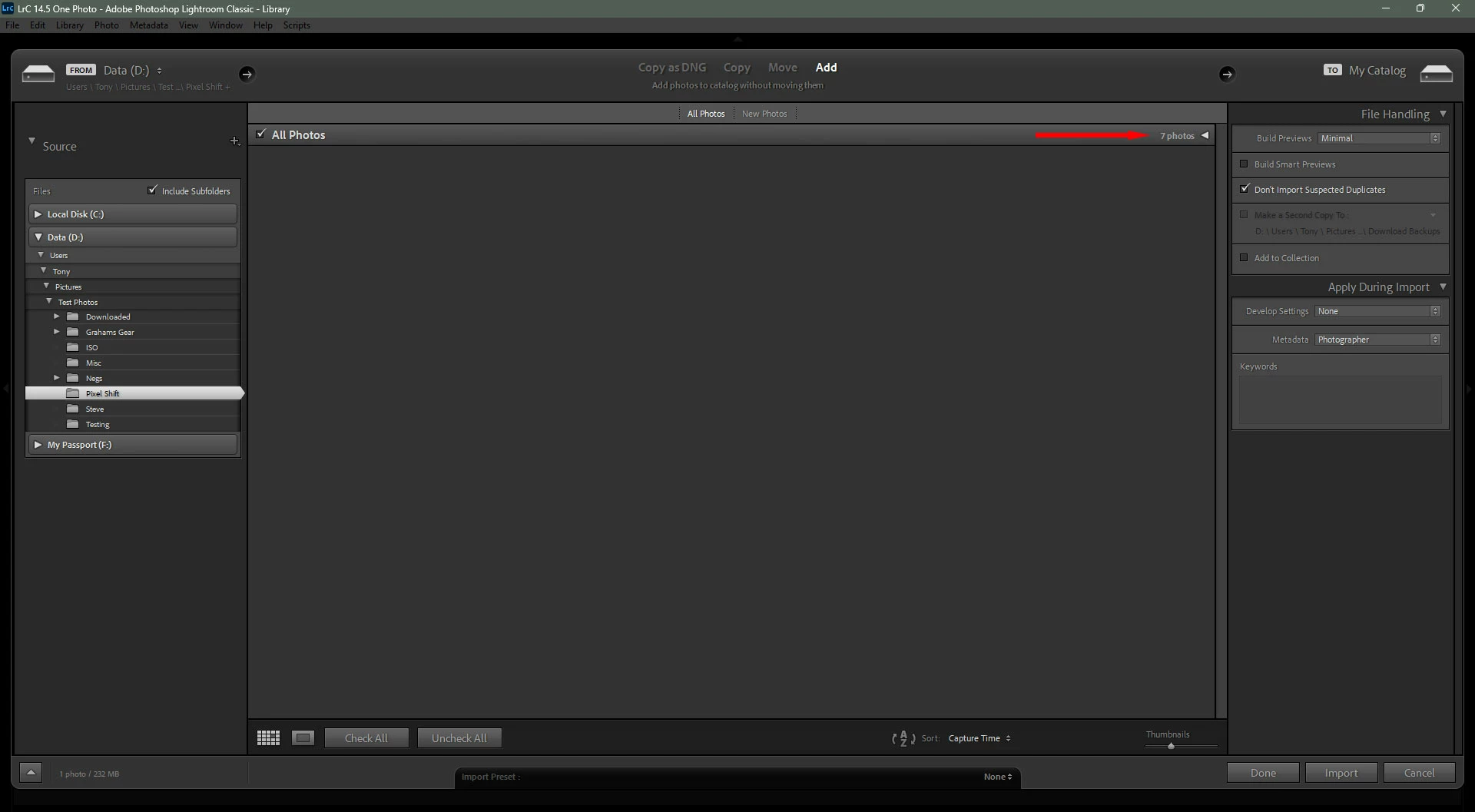Screen dimensions: 1475x812
Task: Click the preview area scrollbar
Action: (x=1221, y=421)
